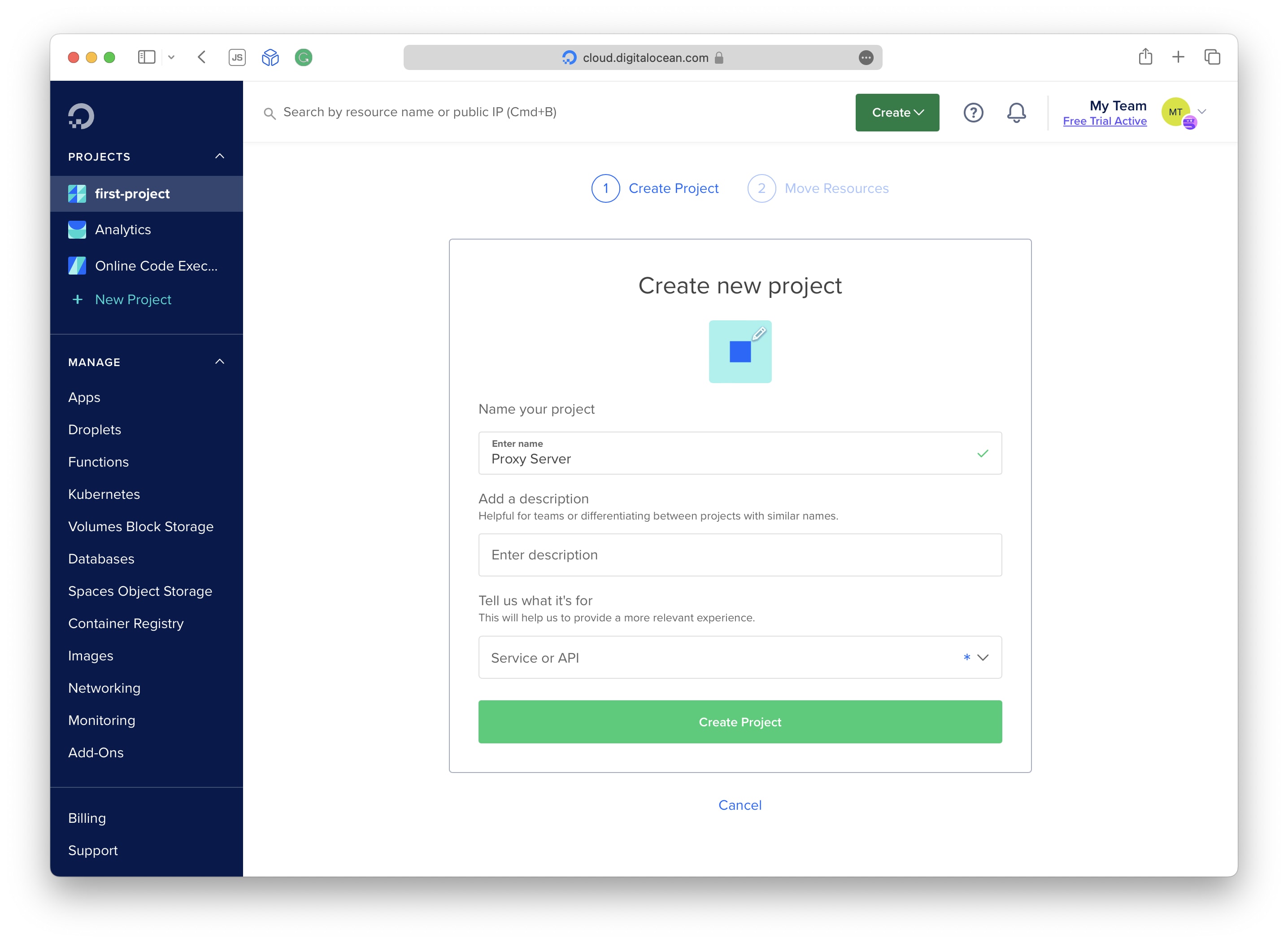Click the site favicon in address bar
The height and width of the screenshot is (943, 1288).
pyautogui.click(x=569, y=58)
